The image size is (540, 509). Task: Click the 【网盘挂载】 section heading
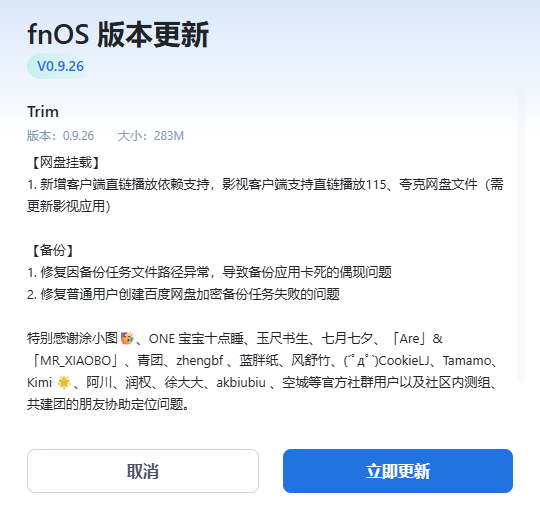coord(65,163)
